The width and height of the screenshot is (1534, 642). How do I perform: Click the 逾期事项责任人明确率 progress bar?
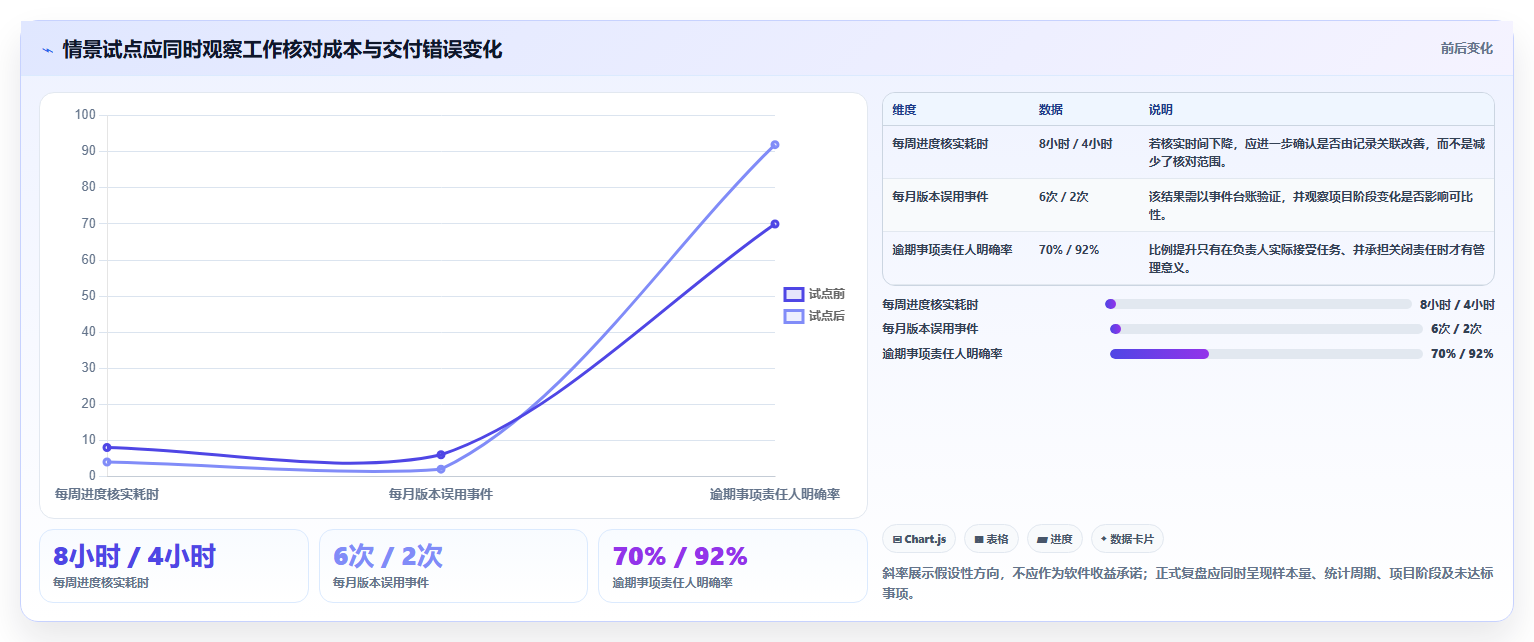(1266, 354)
